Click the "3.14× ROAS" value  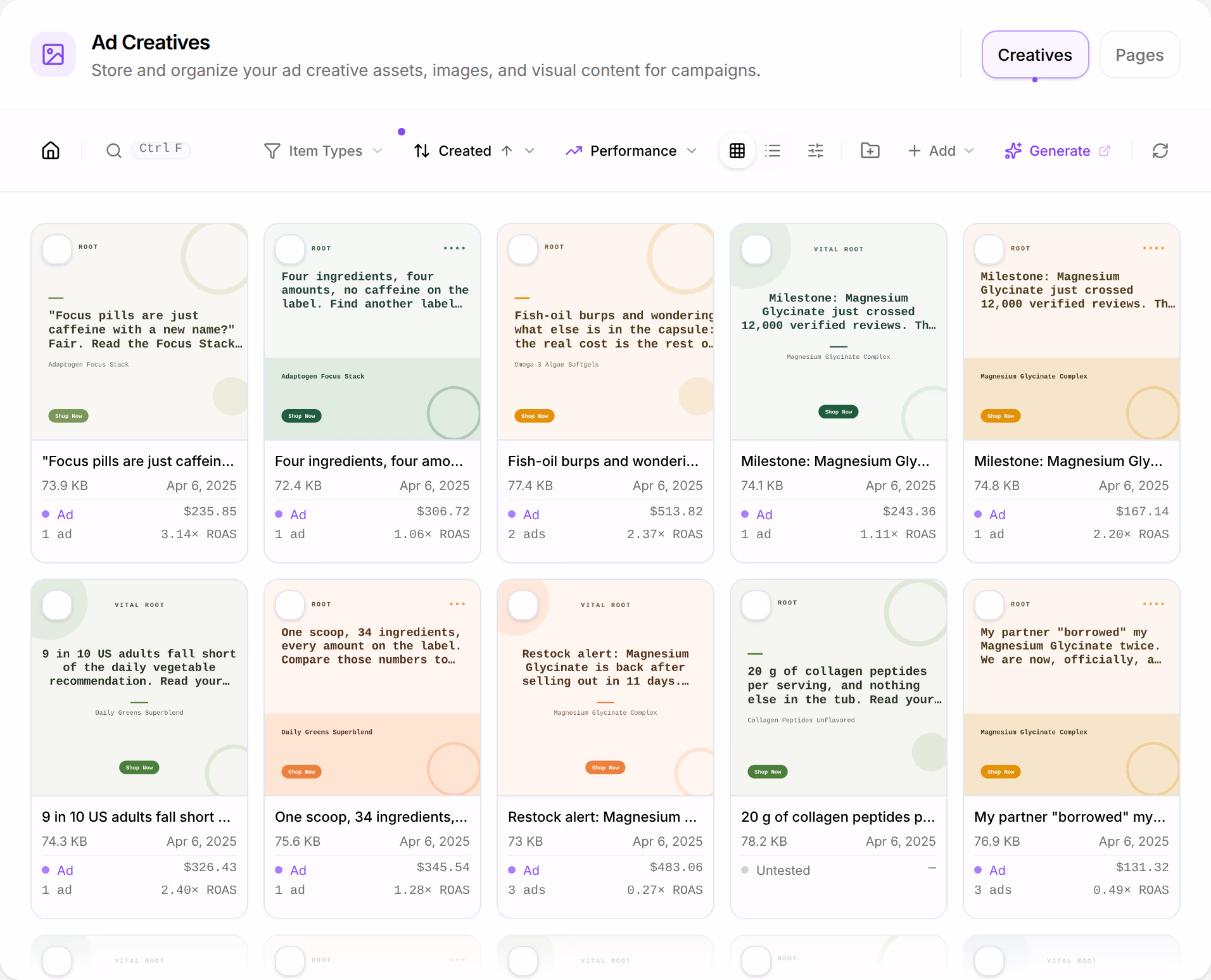199,534
